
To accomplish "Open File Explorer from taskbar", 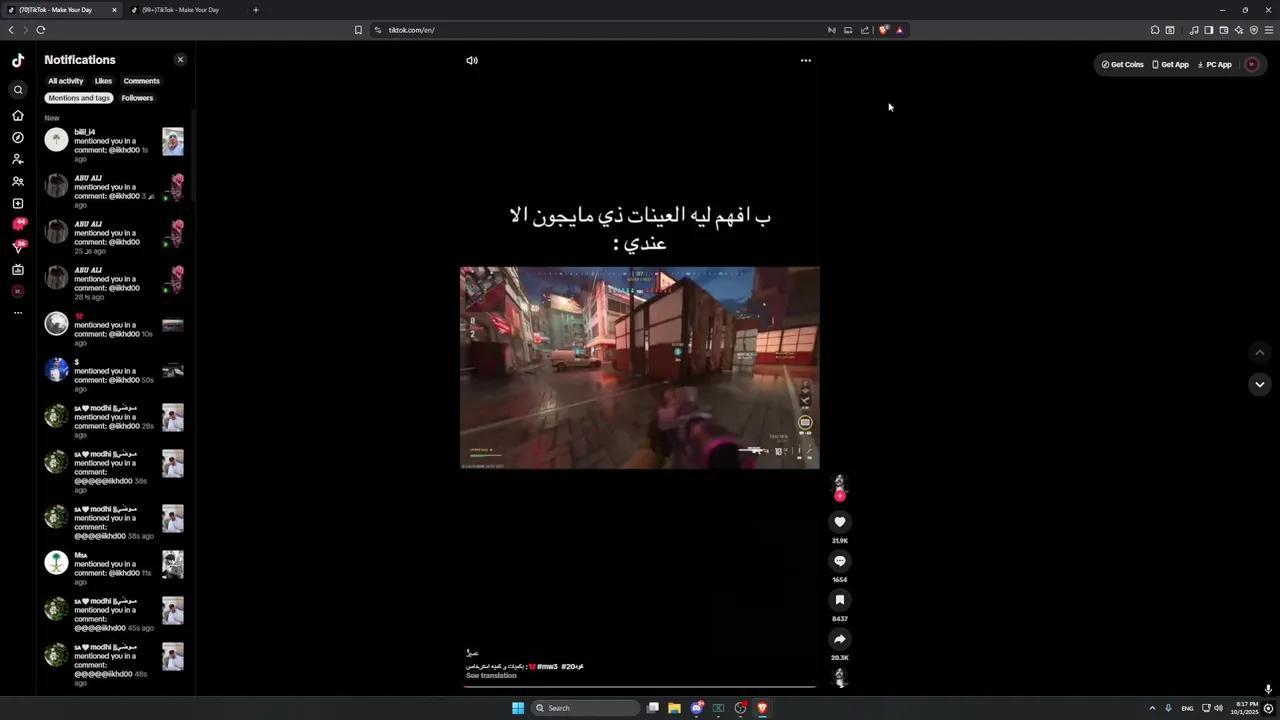I will pos(674,708).
